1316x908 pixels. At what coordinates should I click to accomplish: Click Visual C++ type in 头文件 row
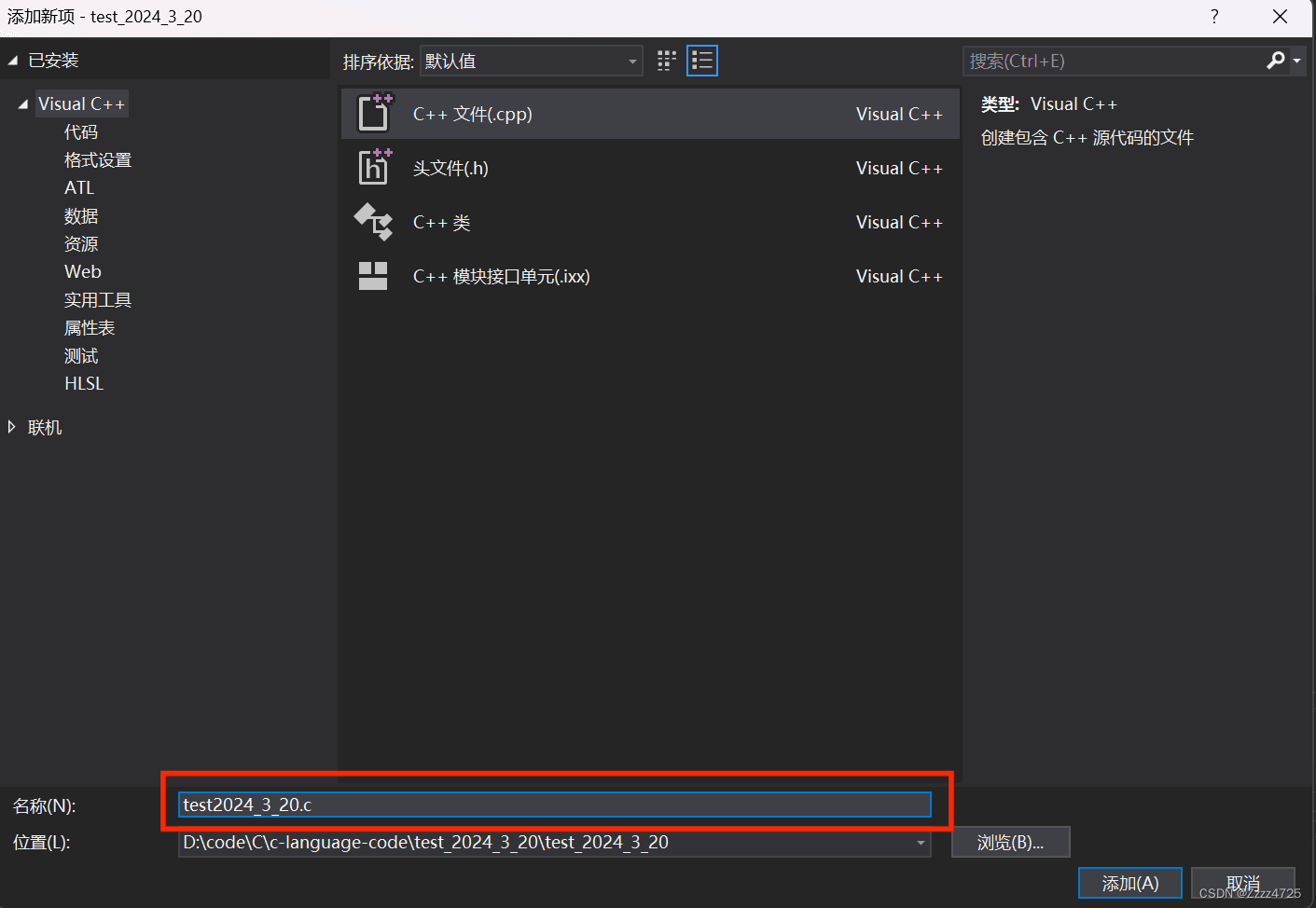(900, 169)
